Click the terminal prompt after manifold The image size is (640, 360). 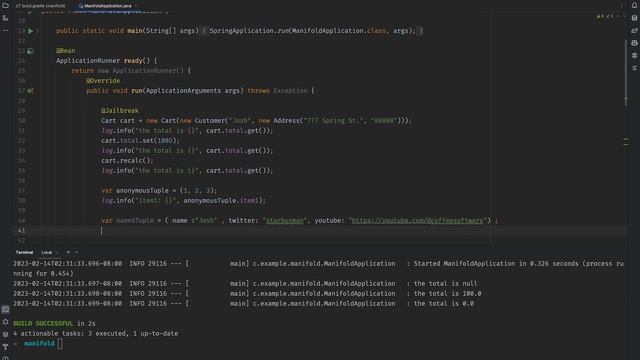(60, 344)
